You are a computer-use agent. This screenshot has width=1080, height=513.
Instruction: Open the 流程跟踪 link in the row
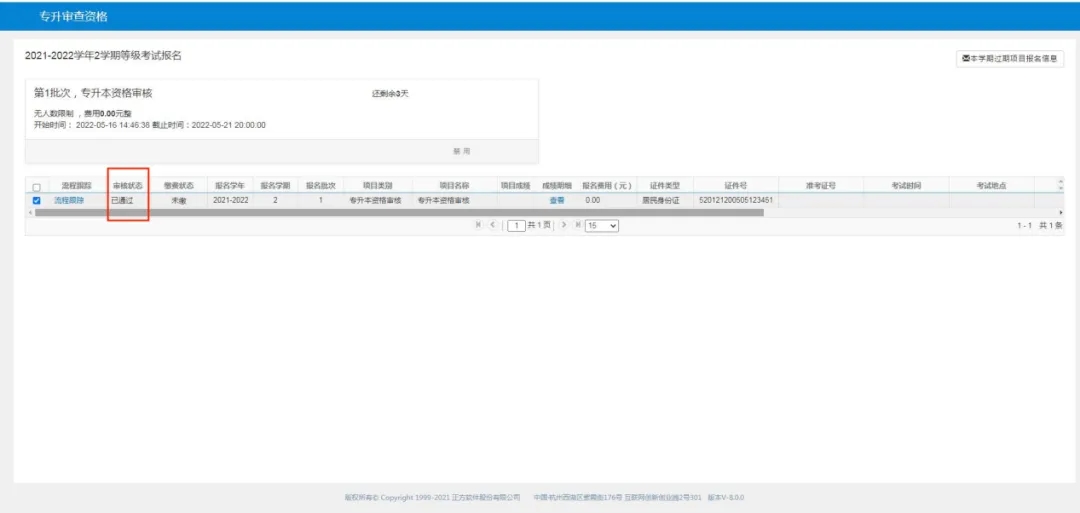pyautogui.click(x=69, y=200)
